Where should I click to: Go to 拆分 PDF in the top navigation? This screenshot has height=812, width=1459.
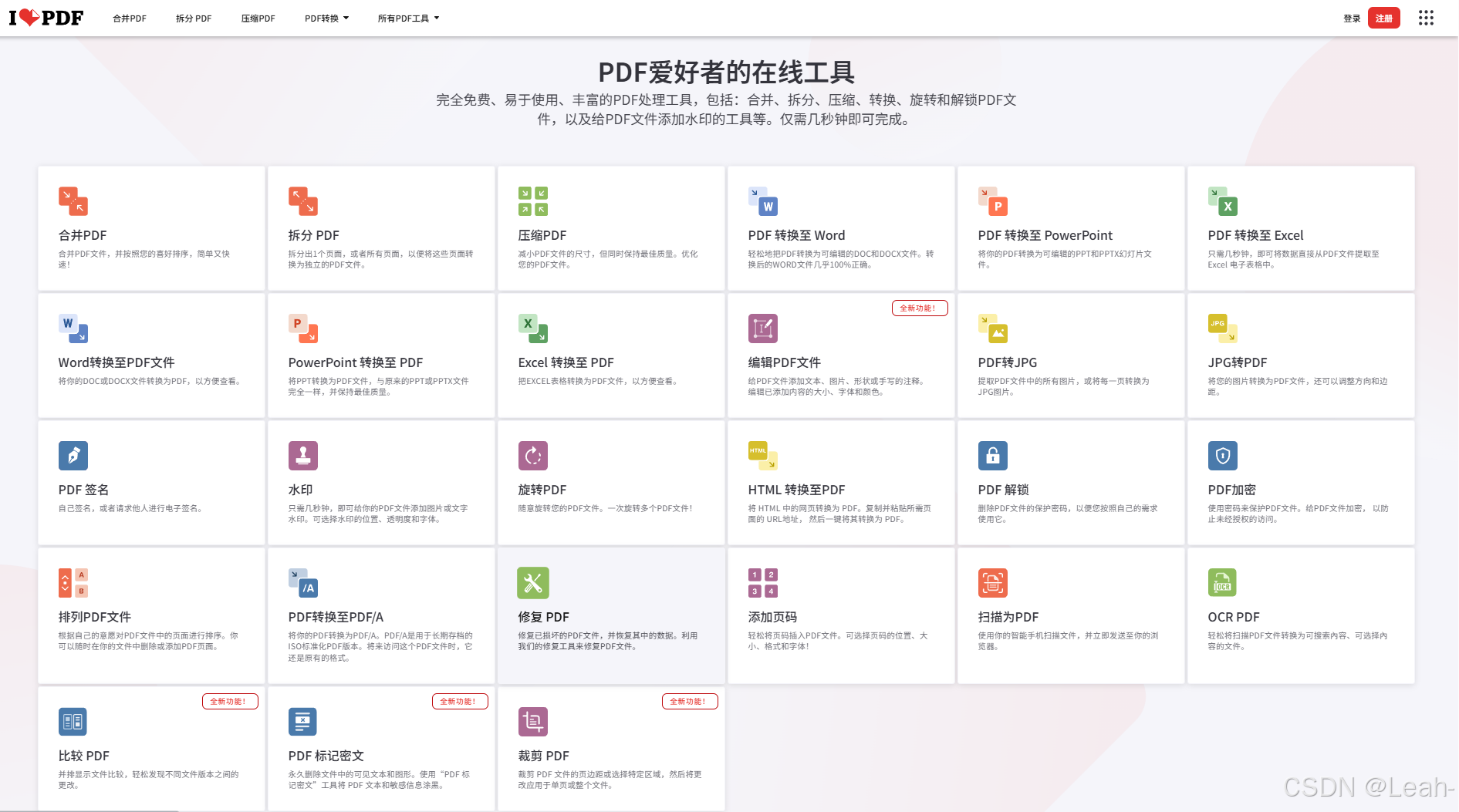[194, 19]
